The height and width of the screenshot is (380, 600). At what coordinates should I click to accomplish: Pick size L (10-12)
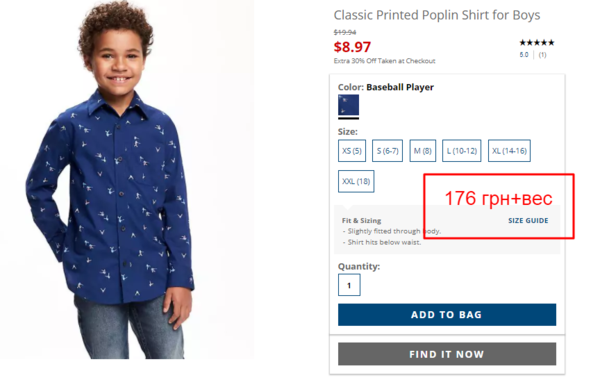[x=461, y=151]
